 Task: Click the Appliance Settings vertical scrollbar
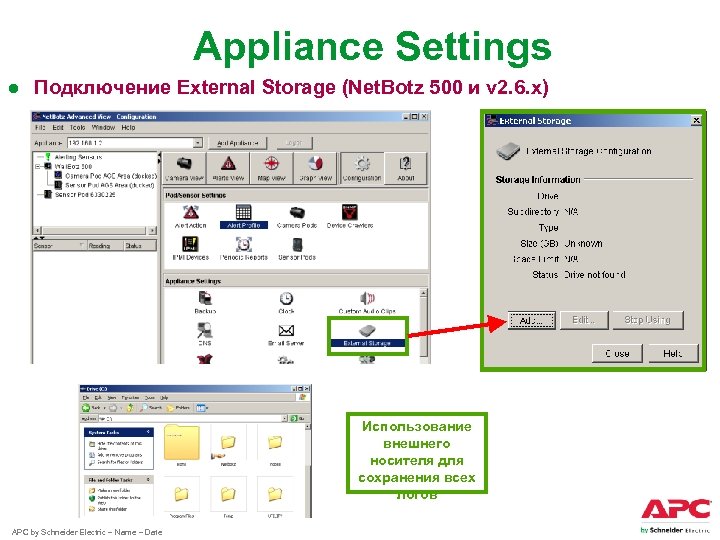click(x=423, y=326)
